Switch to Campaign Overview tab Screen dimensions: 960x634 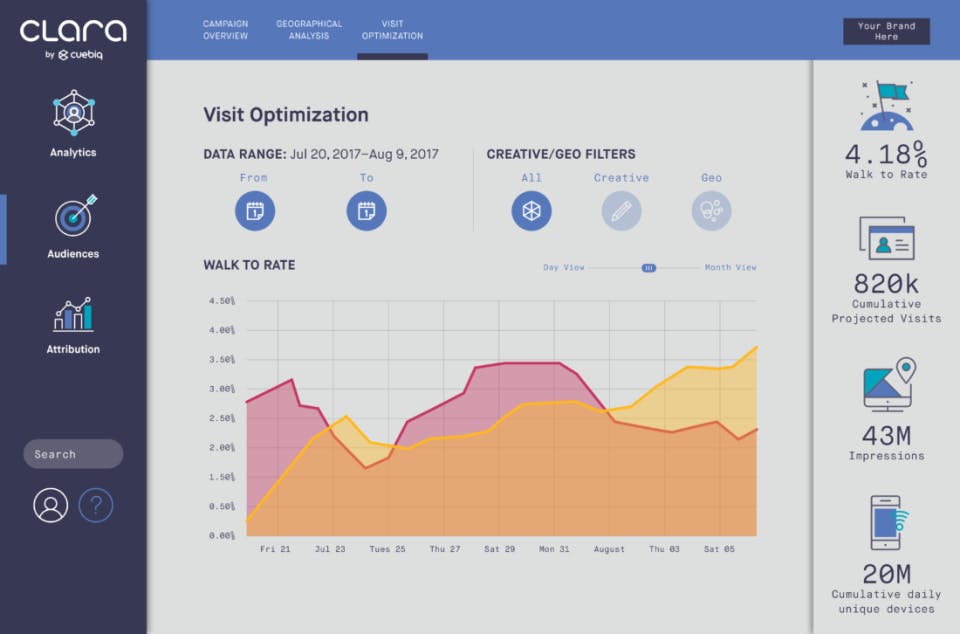coord(225,30)
